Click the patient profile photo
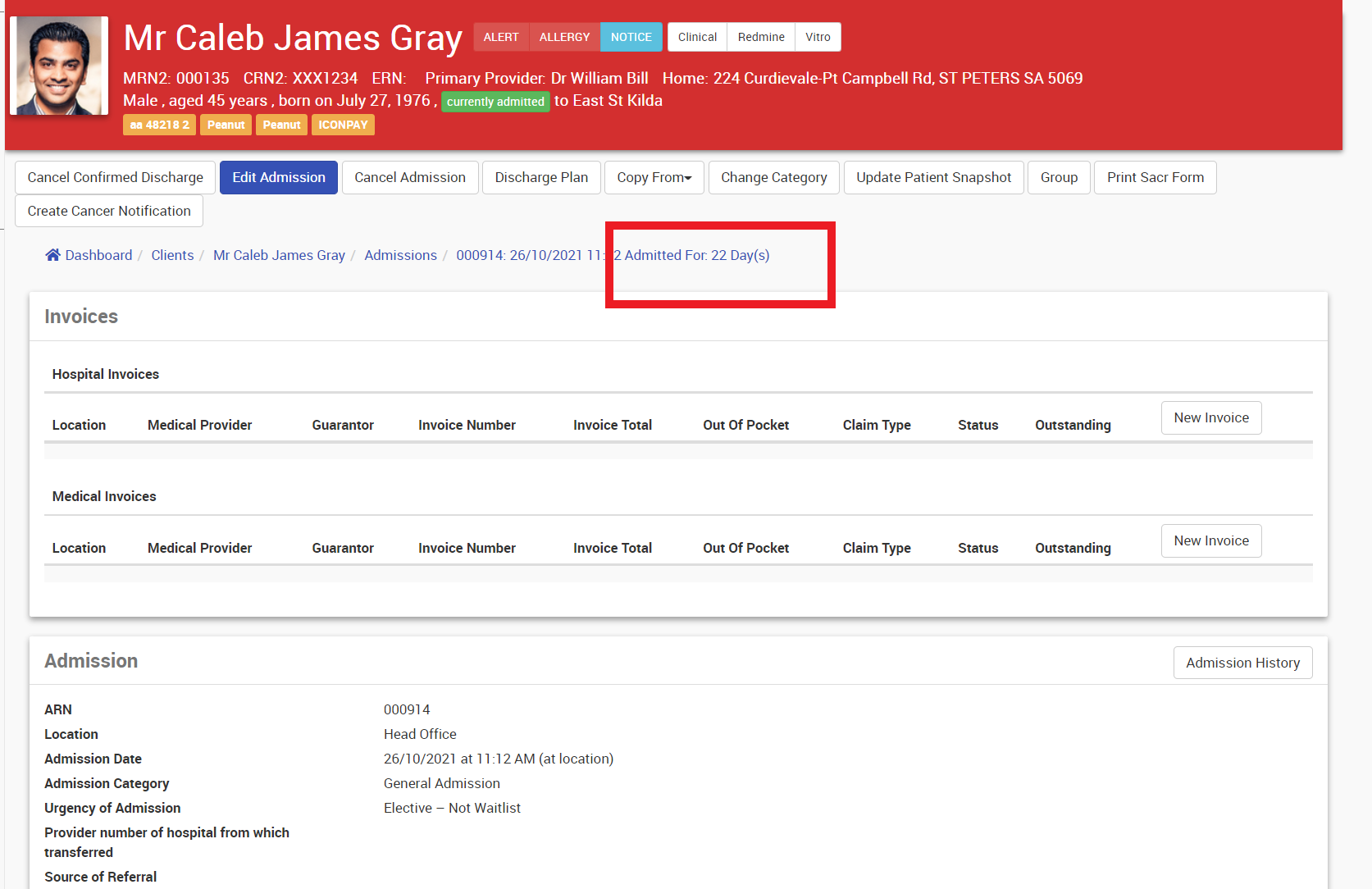The width and height of the screenshot is (1372, 889). [x=59, y=66]
